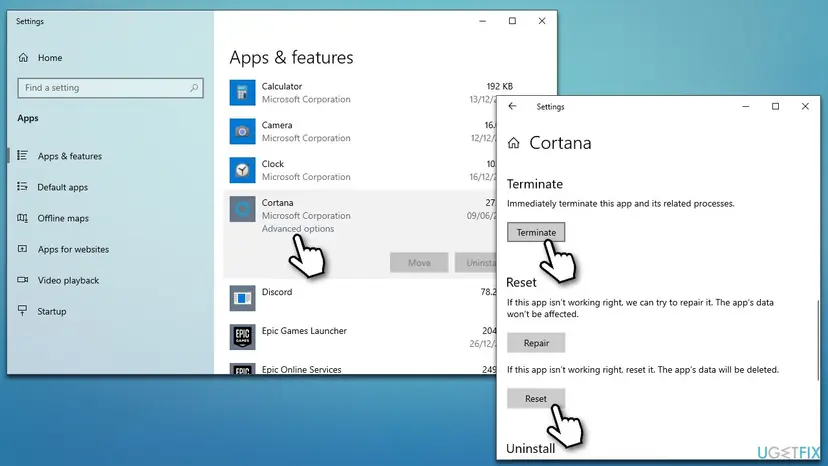Click the Apps for websites sidebar icon
The width and height of the screenshot is (828, 466).
(x=22, y=249)
